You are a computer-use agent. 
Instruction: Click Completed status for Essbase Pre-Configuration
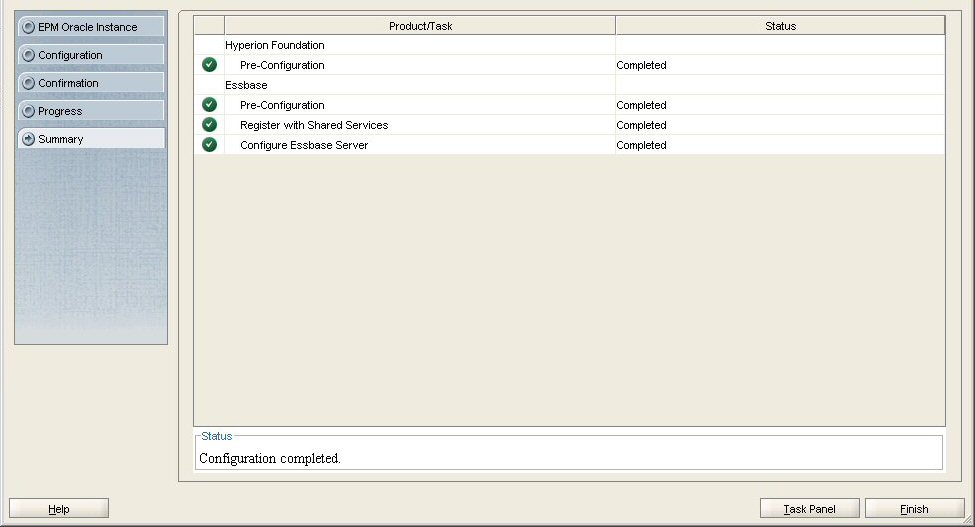(641, 105)
